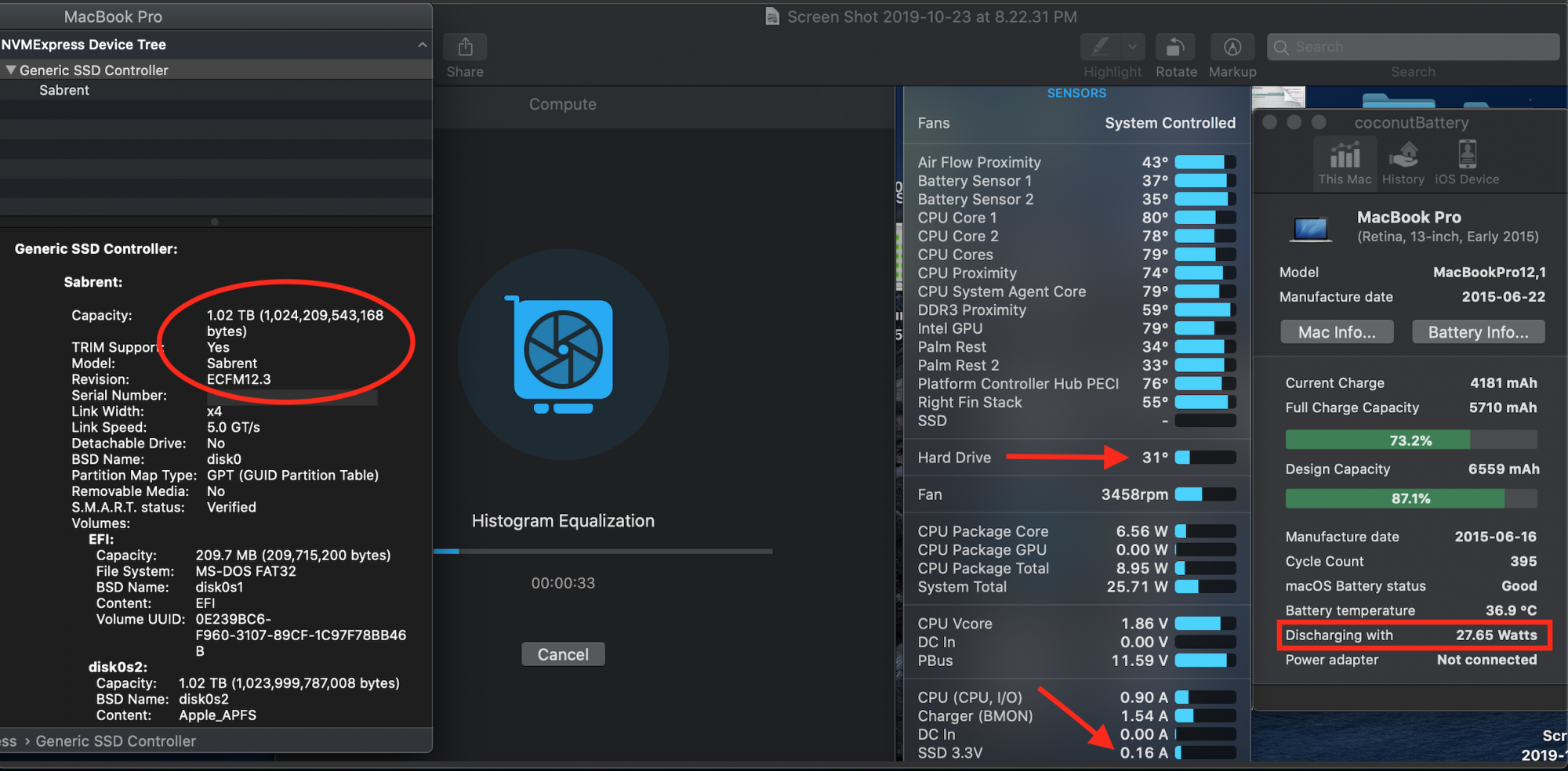The width and height of the screenshot is (1568, 771).
Task: Select the CPU Vcore voltage row
Action: 1076,624
